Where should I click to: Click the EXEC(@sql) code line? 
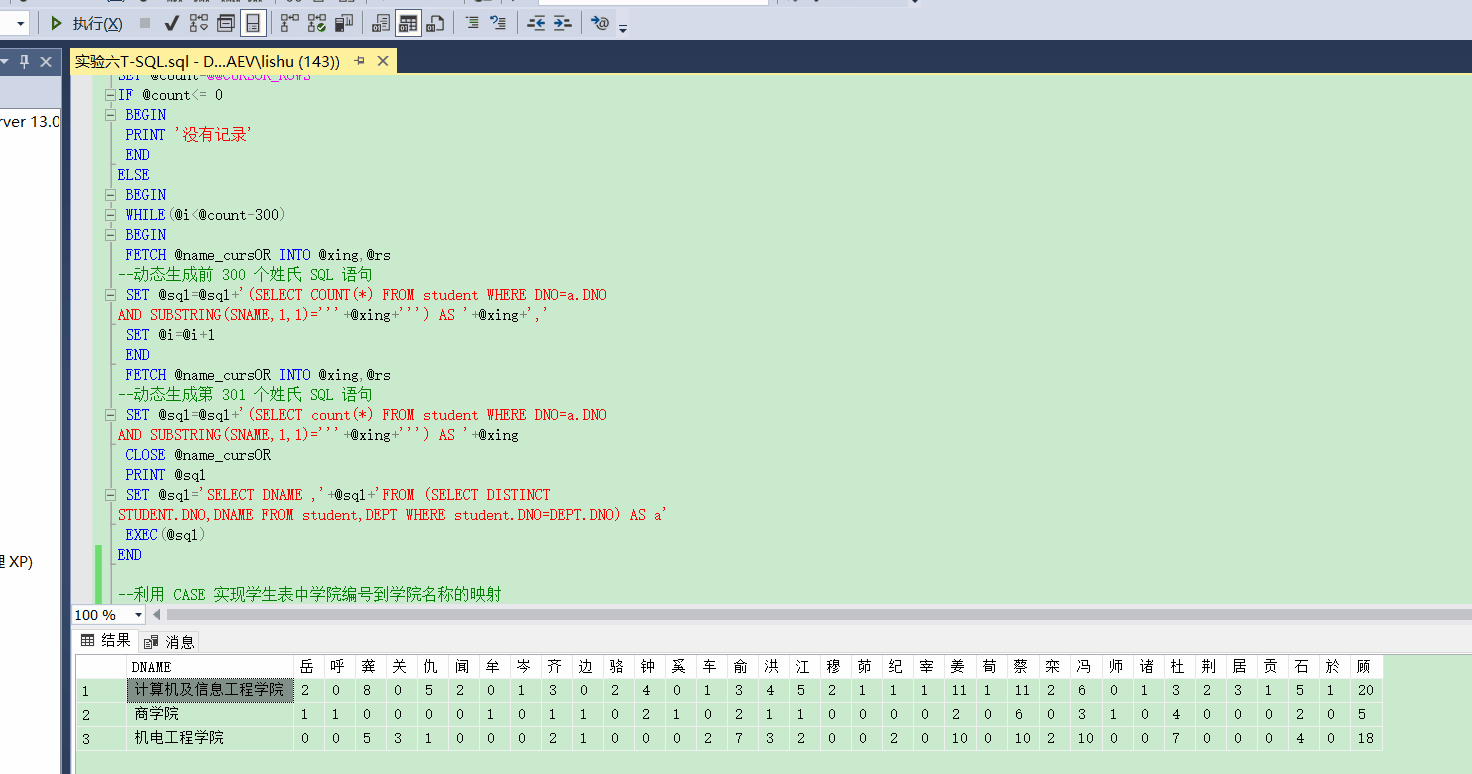pyautogui.click(x=165, y=535)
